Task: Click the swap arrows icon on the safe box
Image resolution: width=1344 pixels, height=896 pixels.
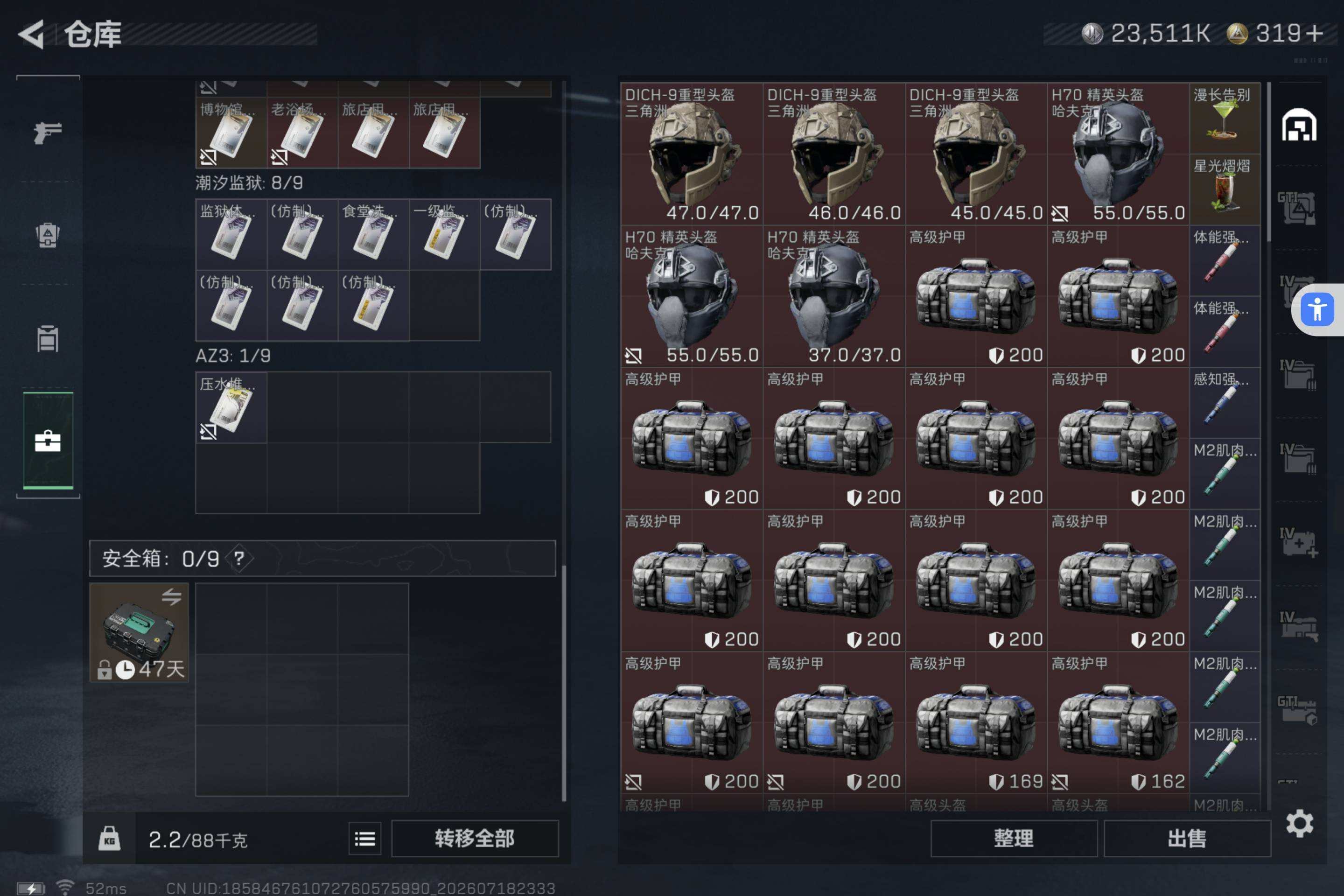Action: [171, 597]
